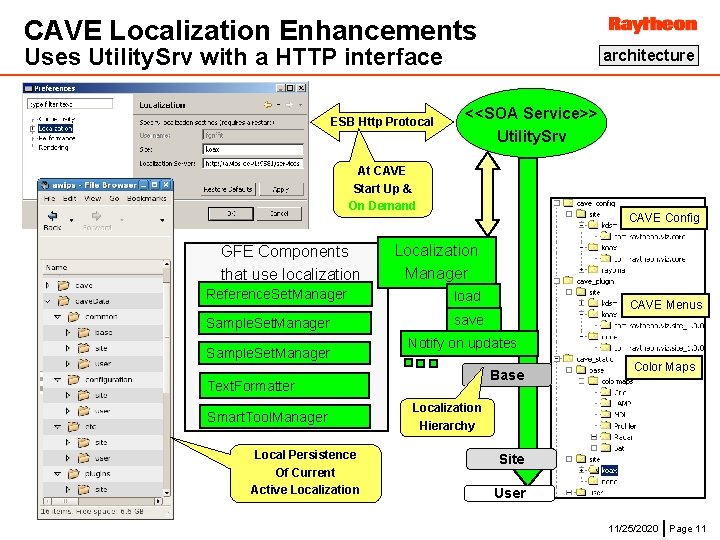Select the user folder under common
The width and height of the screenshot is (720, 540).
pyautogui.click(x=103, y=364)
